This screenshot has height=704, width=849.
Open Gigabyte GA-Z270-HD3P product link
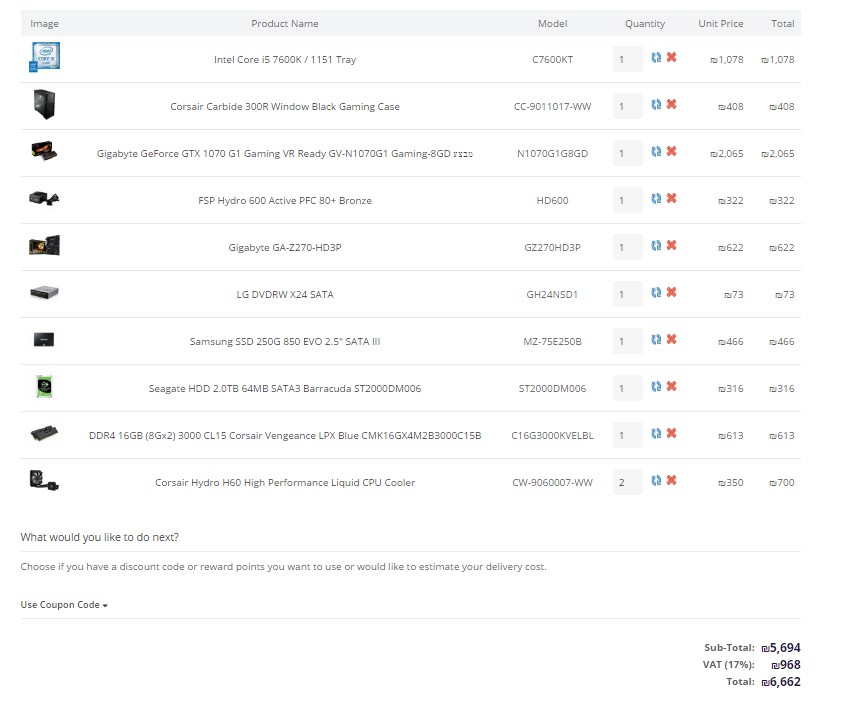click(285, 247)
